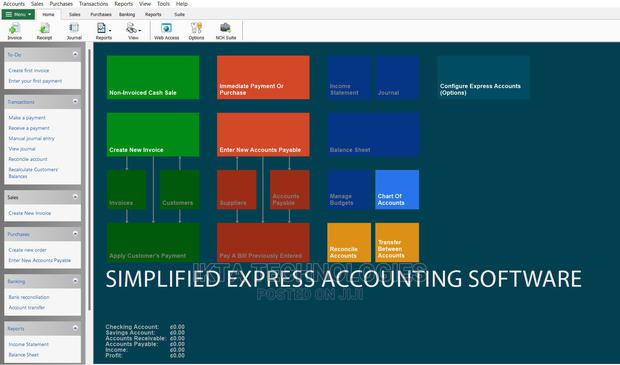Click the Create first invoice link
Image resolution: width=620 pixels, height=365 pixels.
click(29, 70)
